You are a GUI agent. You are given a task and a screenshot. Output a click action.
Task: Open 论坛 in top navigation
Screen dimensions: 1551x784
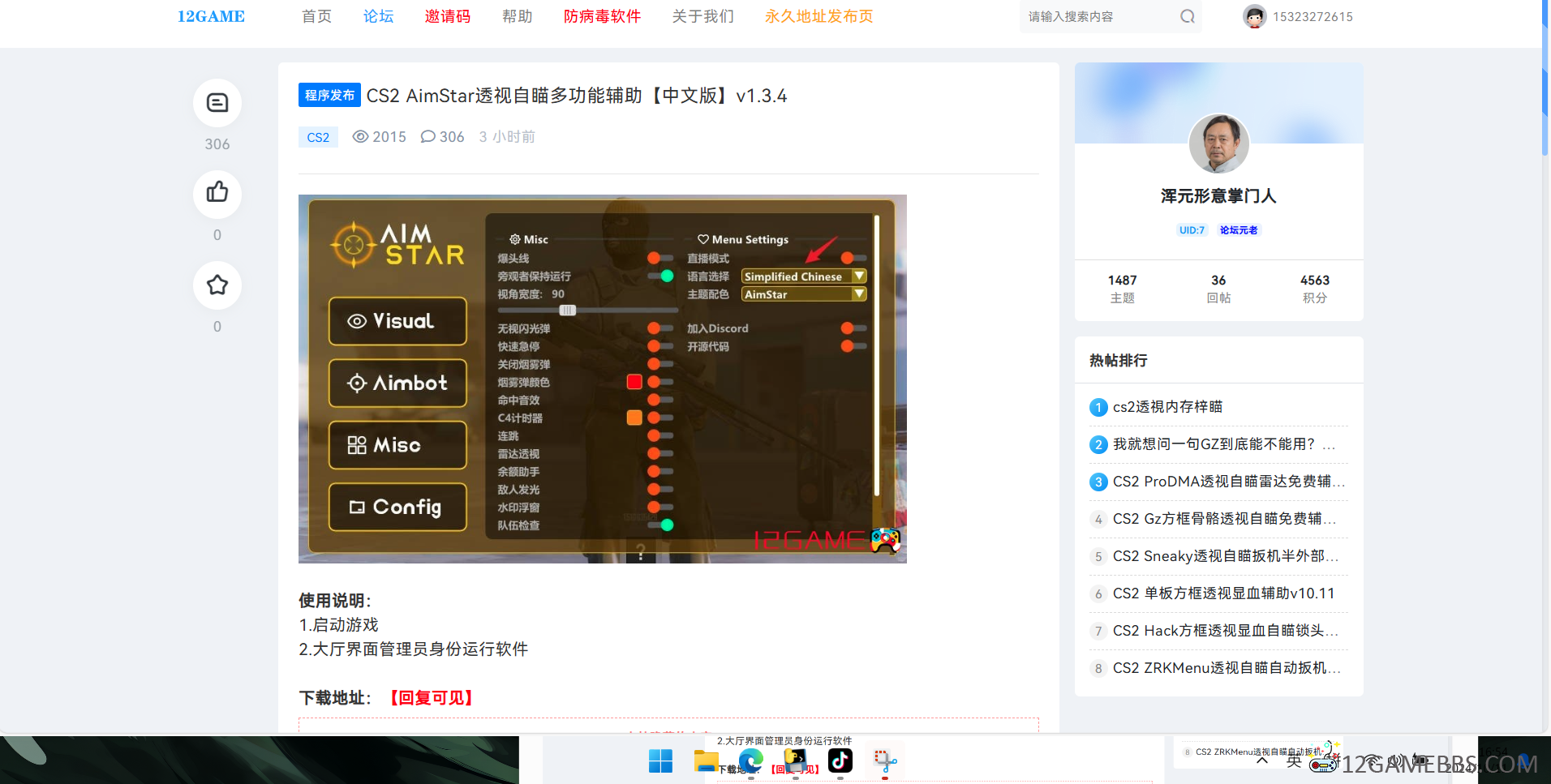click(378, 16)
